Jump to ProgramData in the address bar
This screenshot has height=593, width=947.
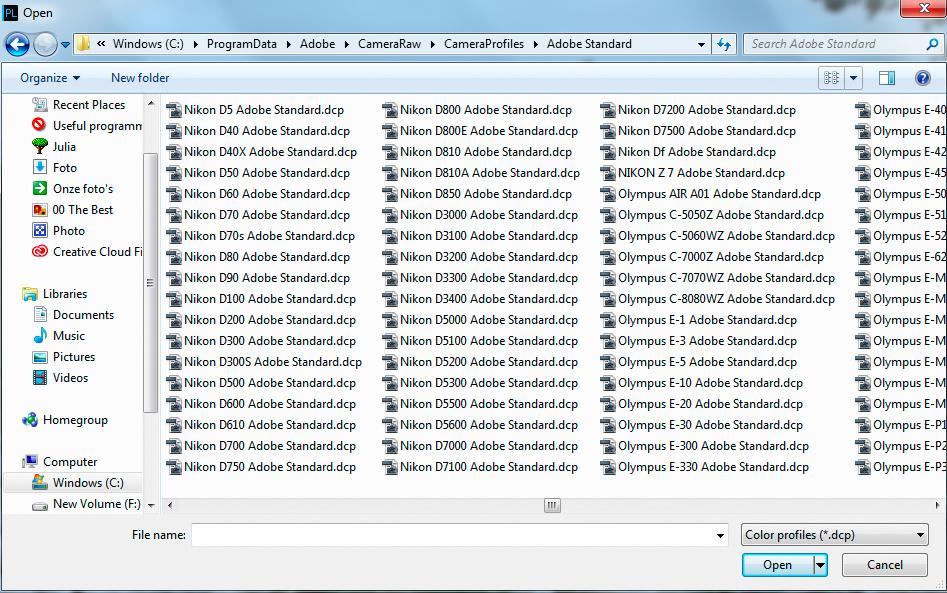pyautogui.click(x=242, y=44)
